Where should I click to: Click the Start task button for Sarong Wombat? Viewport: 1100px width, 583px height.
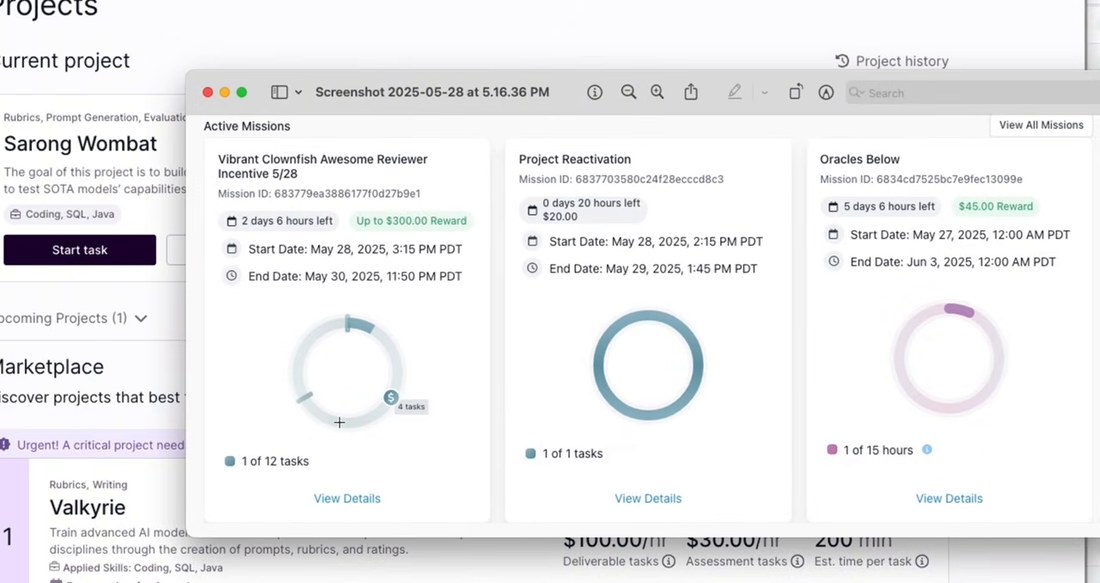tap(80, 250)
